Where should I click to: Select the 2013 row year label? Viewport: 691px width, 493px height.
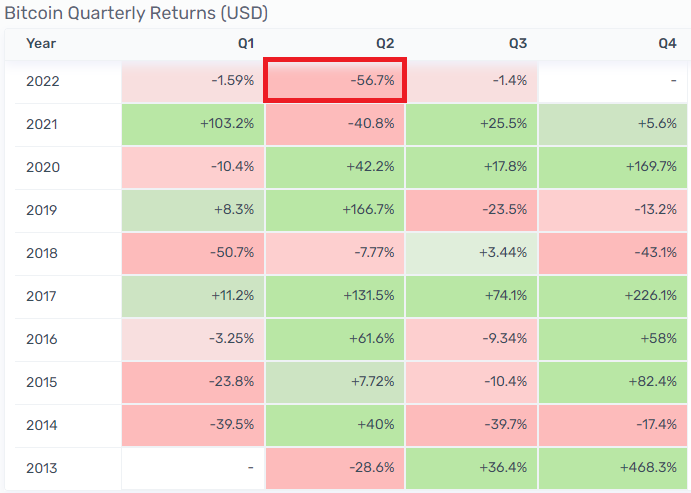43,468
